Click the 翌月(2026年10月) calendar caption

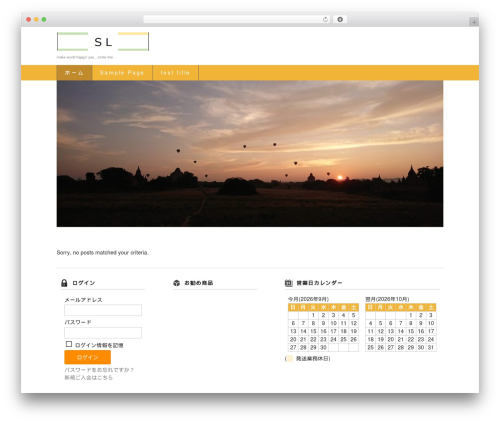pyautogui.click(x=387, y=299)
